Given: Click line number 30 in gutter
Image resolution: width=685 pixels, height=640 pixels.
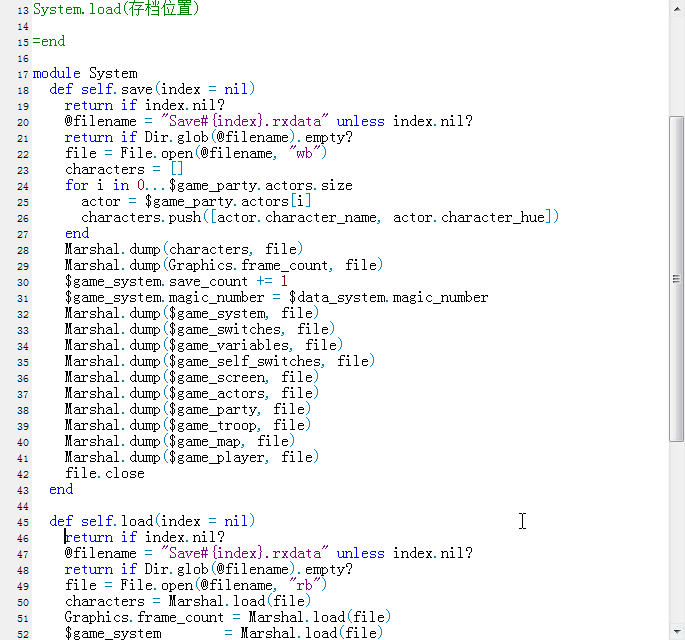Looking at the screenshot, I should click(x=23, y=282).
